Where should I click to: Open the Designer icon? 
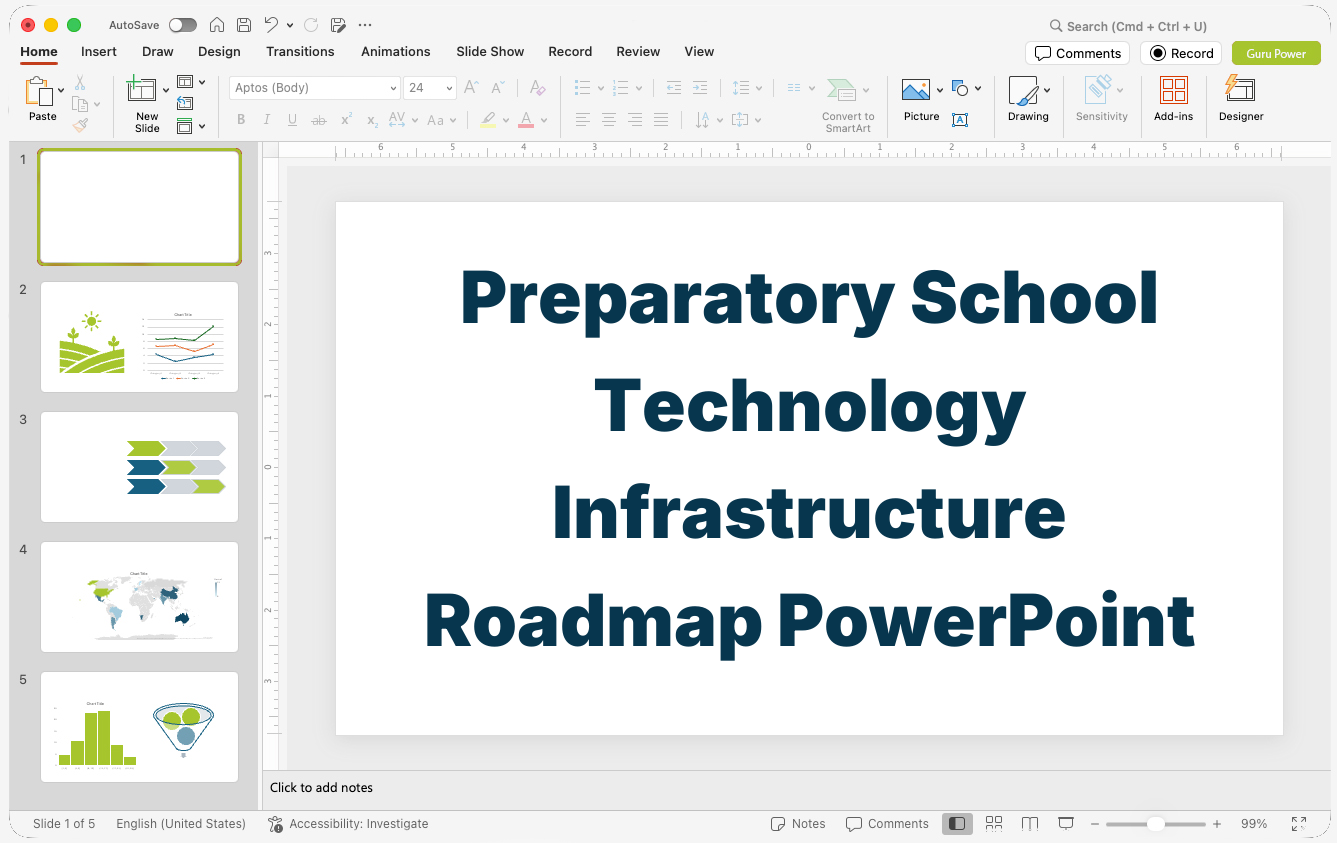(x=1240, y=90)
